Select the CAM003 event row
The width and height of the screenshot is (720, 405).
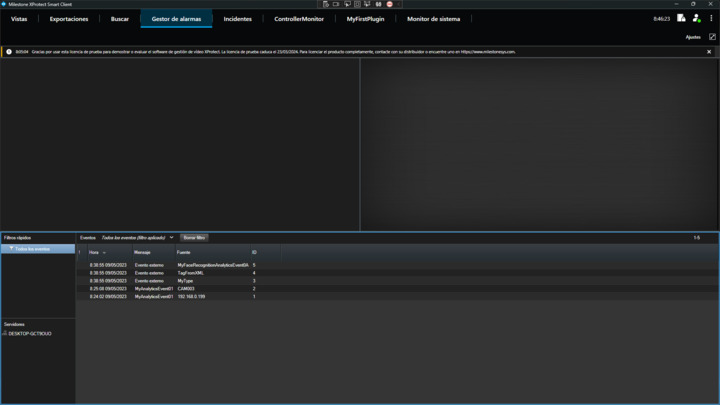tap(186, 289)
